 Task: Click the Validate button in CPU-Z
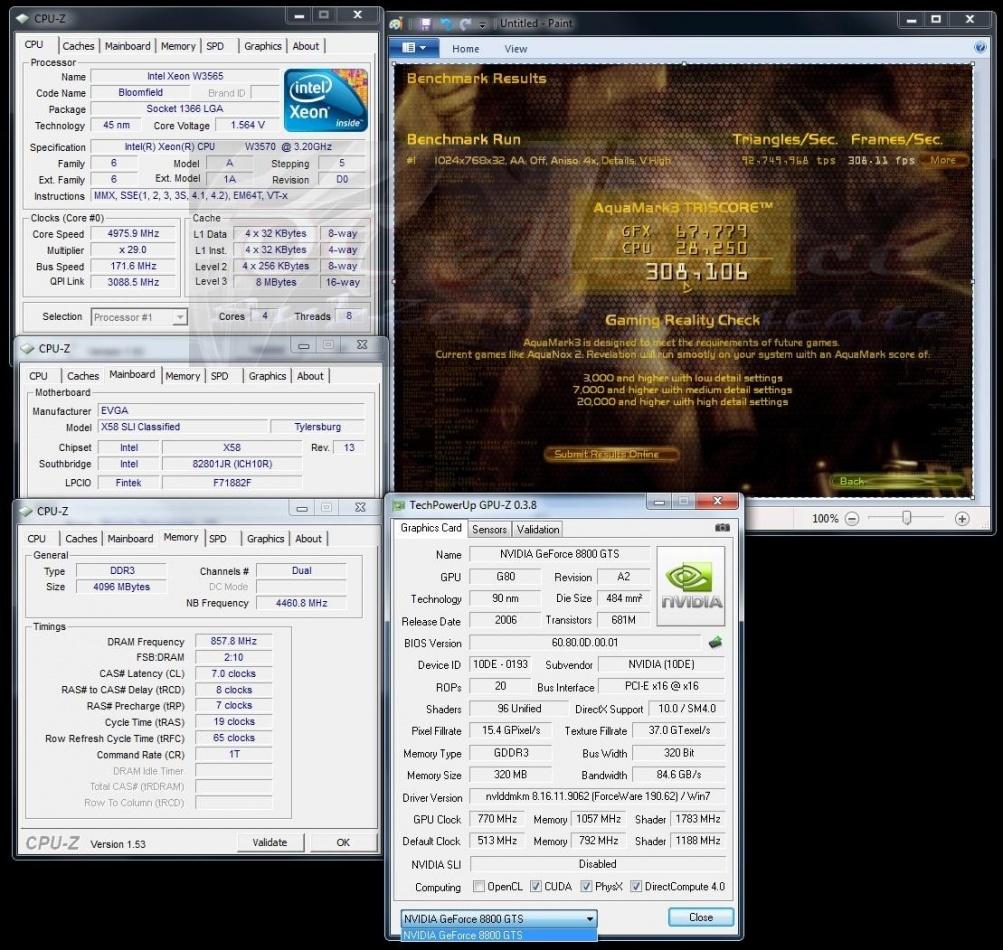click(269, 843)
